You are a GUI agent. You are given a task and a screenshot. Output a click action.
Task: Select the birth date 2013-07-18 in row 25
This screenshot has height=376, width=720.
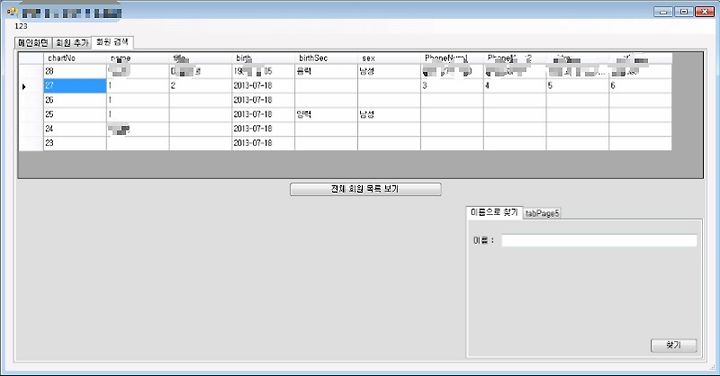coord(263,114)
